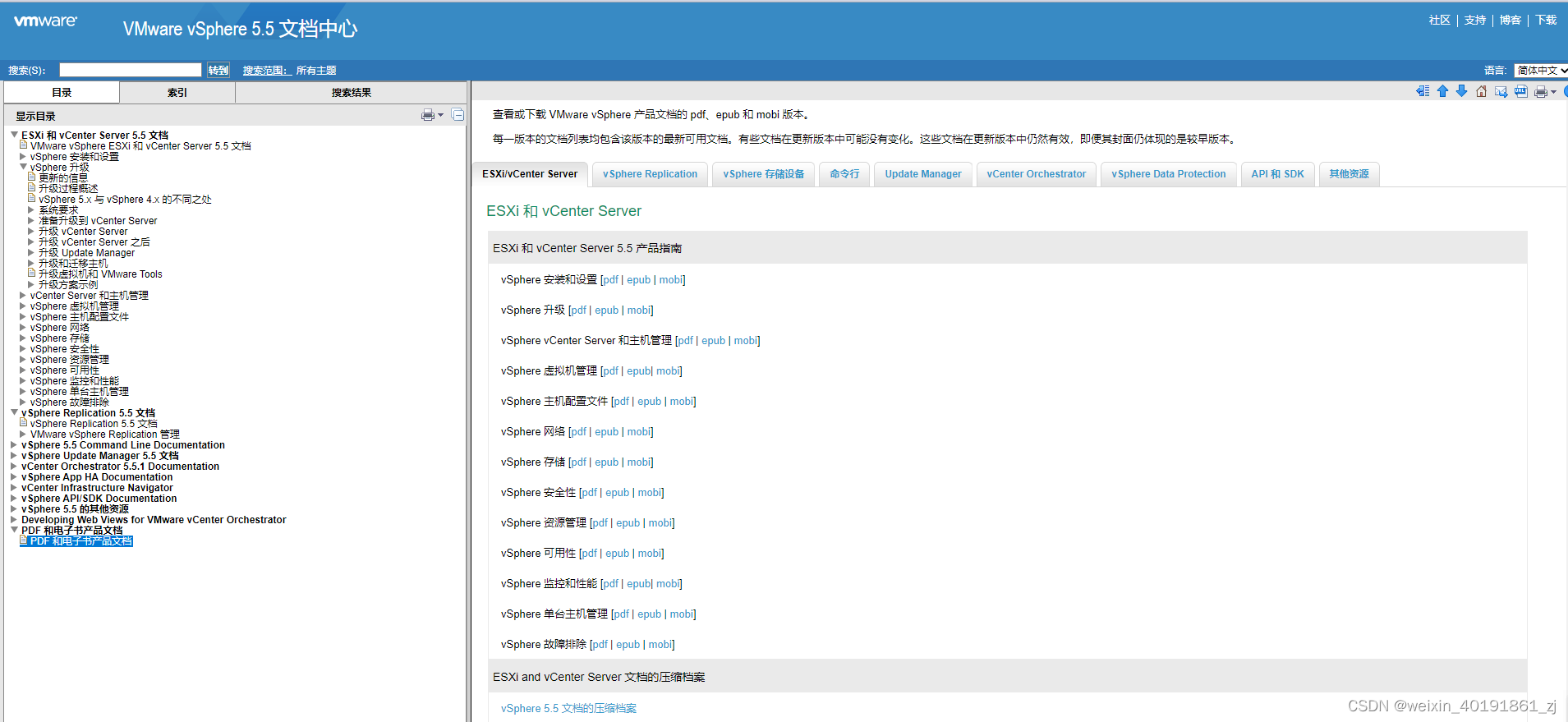Open pdf link for vSphere 安装和设置

(610, 280)
